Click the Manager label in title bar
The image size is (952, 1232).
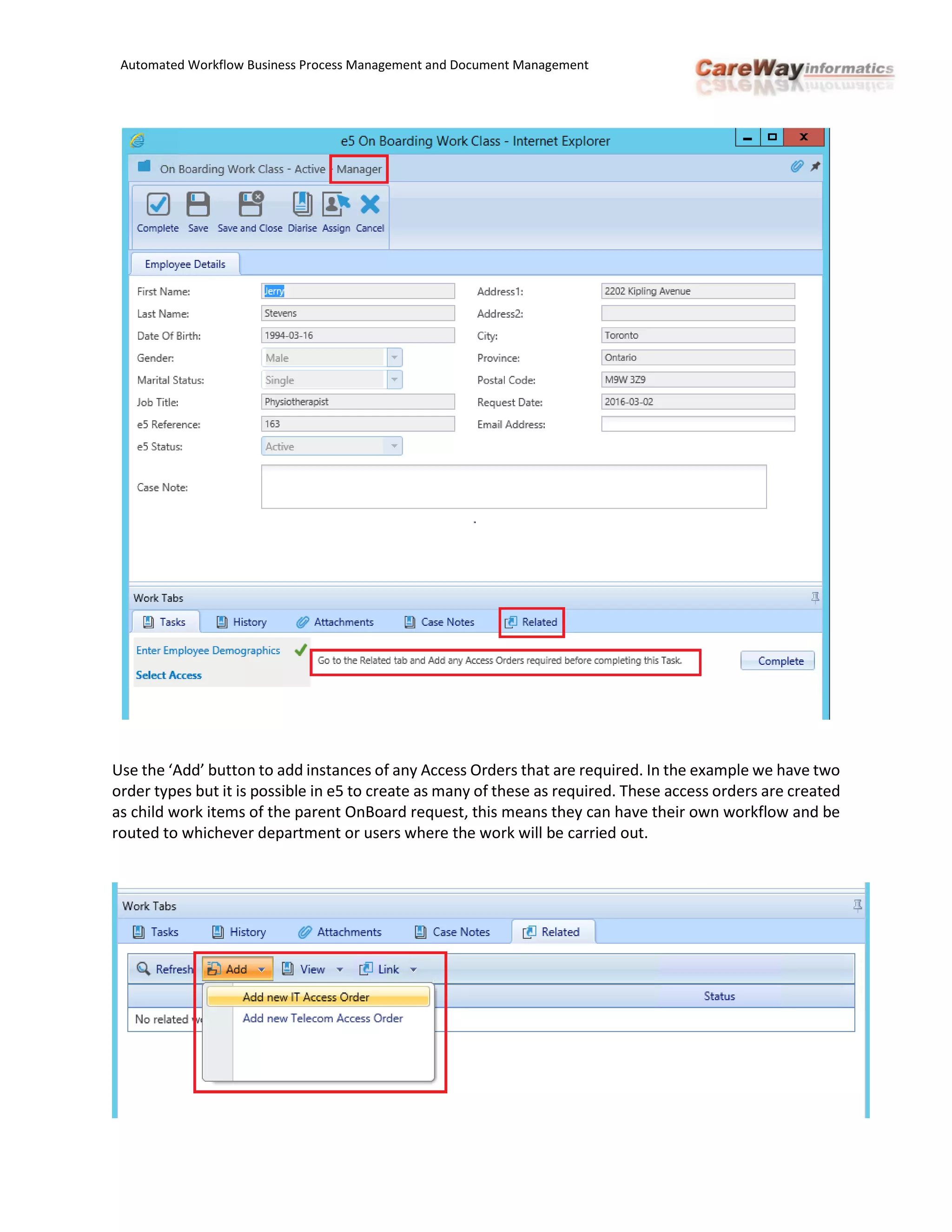click(359, 169)
